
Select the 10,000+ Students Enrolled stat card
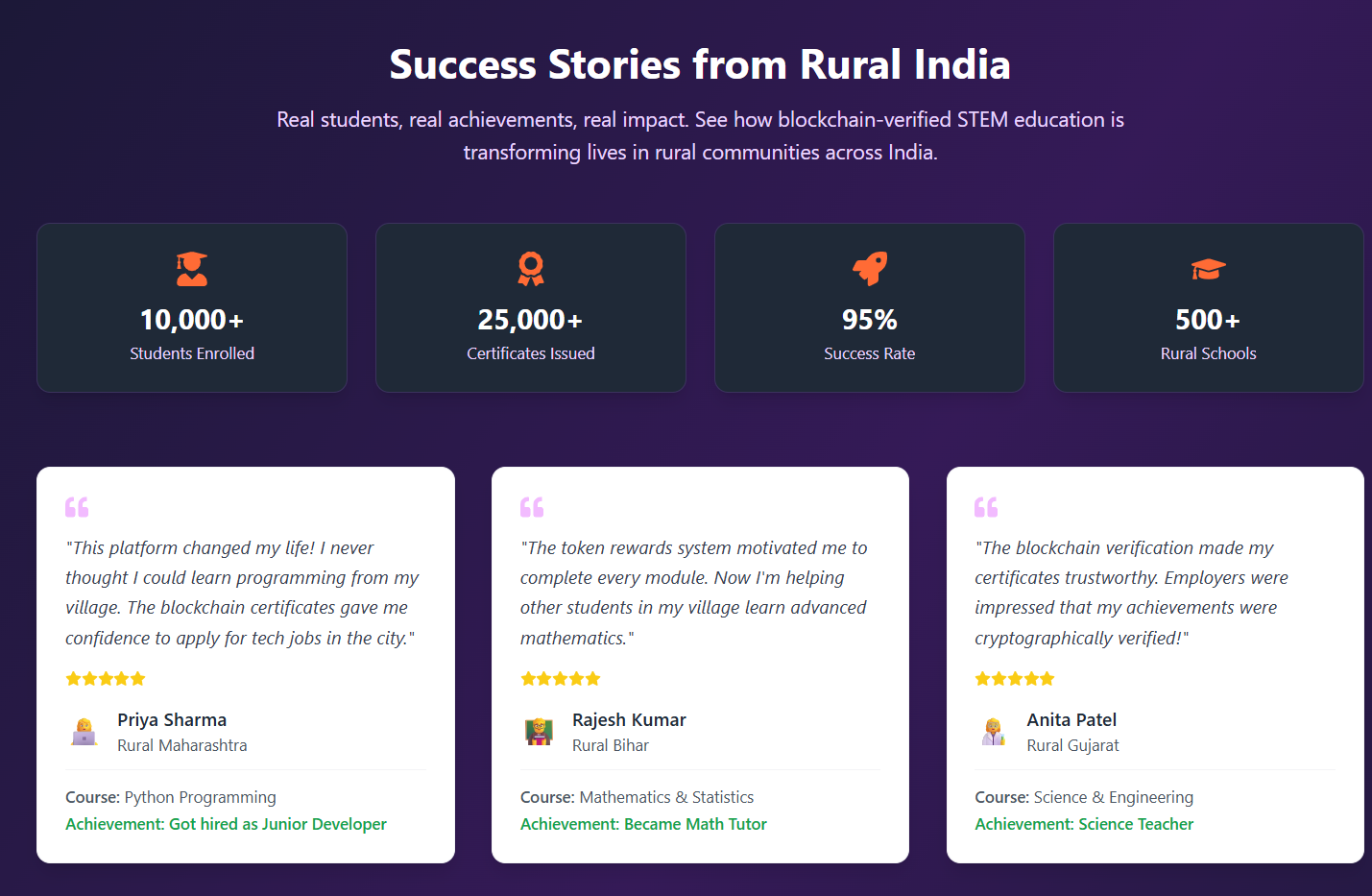pyautogui.click(x=192, y=307)
